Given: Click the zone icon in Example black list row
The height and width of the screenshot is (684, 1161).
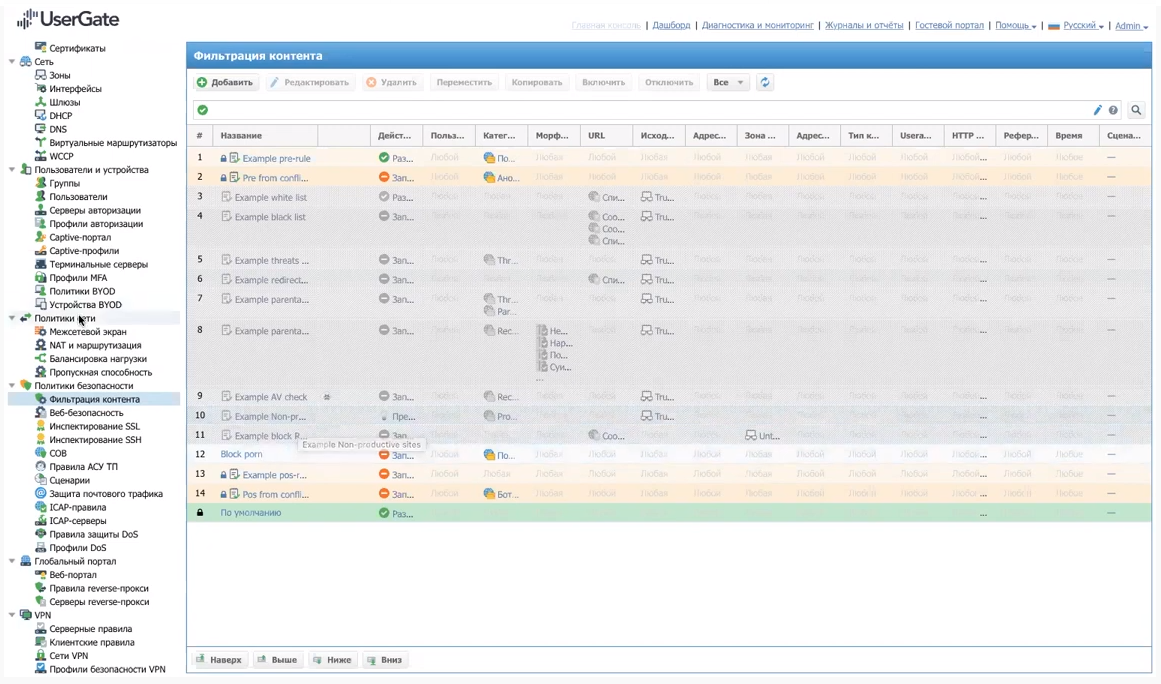Looking at the screenshot, I should pos(647,217).
